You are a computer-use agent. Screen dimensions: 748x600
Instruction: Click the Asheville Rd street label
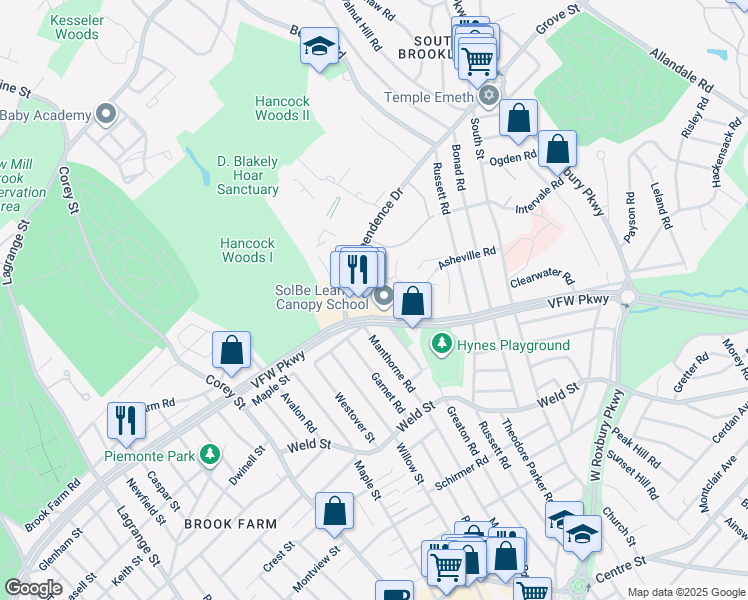pos(467,258)
